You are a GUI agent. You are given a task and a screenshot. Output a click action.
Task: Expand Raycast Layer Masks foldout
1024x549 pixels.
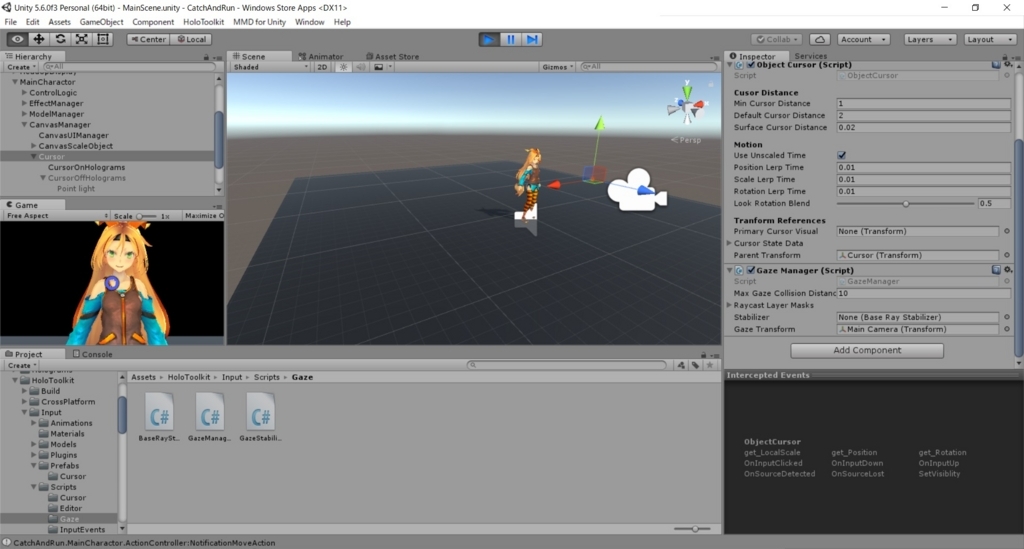[x=730, y=305]
